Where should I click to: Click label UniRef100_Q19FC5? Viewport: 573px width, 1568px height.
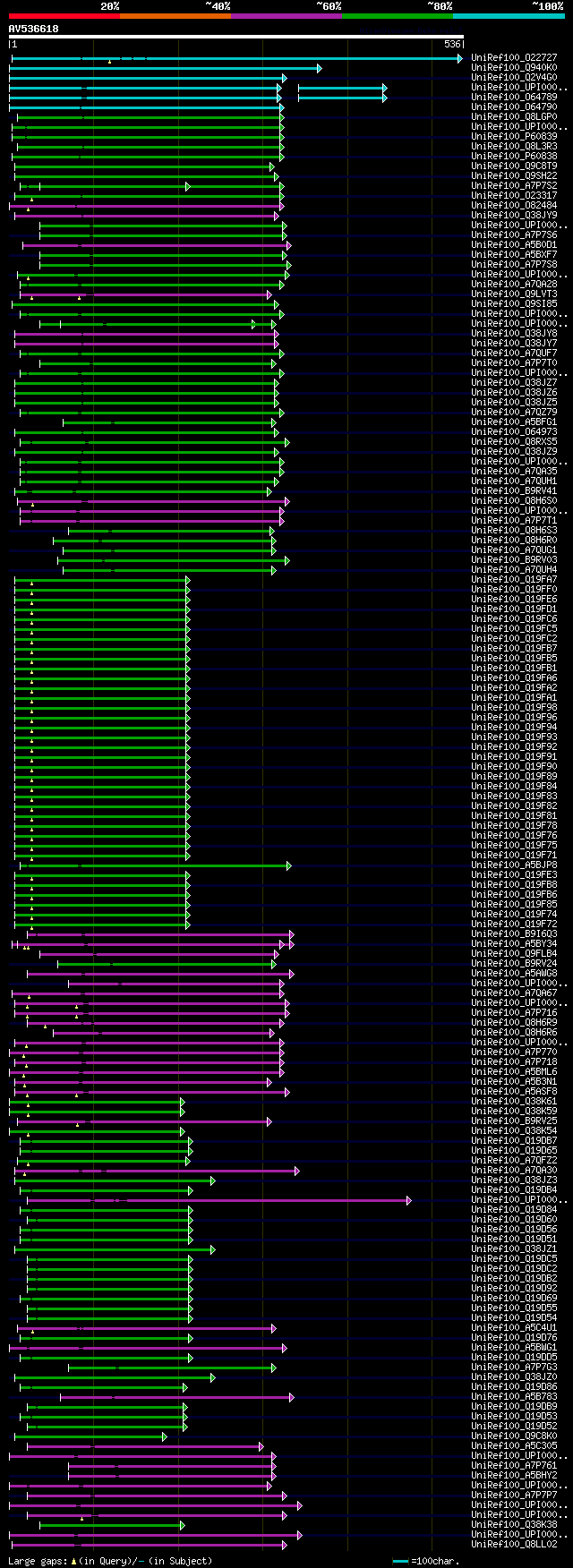point(514,629)
